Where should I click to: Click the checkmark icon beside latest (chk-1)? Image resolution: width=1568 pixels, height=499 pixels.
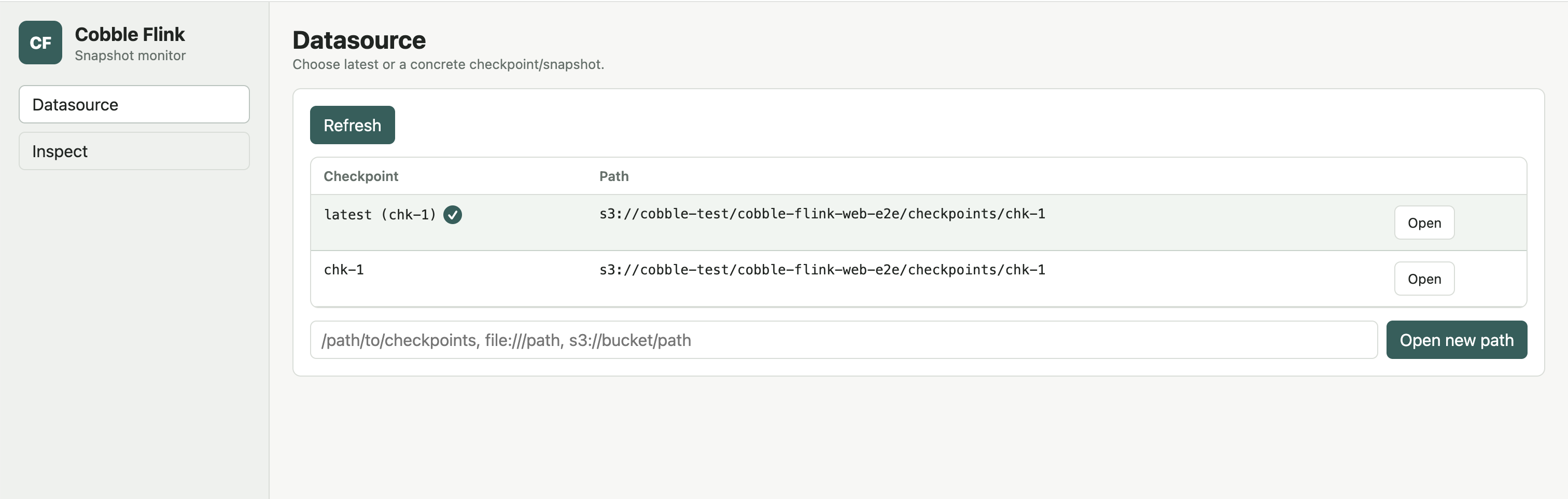[452, 215]
